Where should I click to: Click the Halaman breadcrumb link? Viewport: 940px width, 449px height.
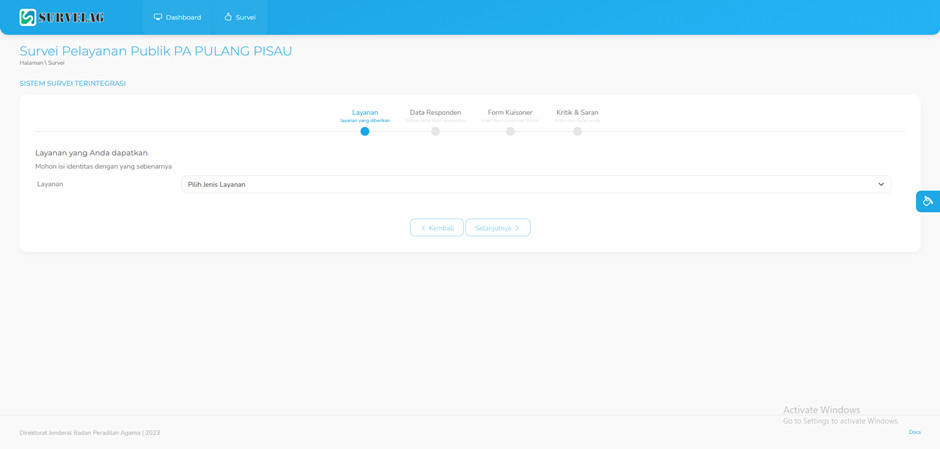(x=31, y=63)
